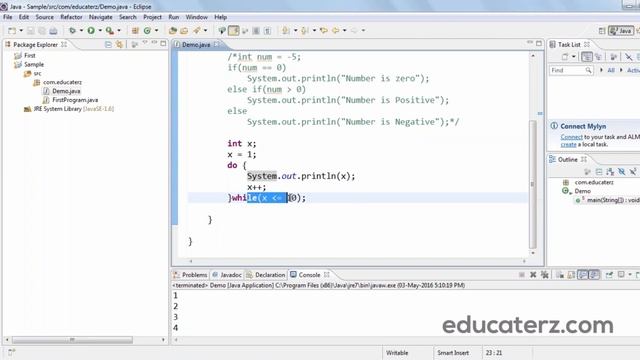Click Pin Console icon
The image size is (640, 360).
click(609, 275)
